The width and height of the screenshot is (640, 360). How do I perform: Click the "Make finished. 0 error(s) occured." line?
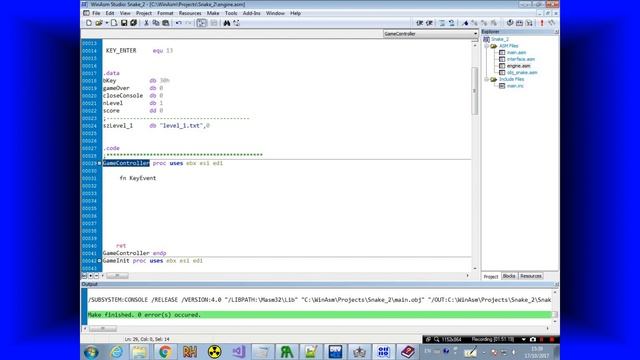pyautogui.click(x=320, y=315)
